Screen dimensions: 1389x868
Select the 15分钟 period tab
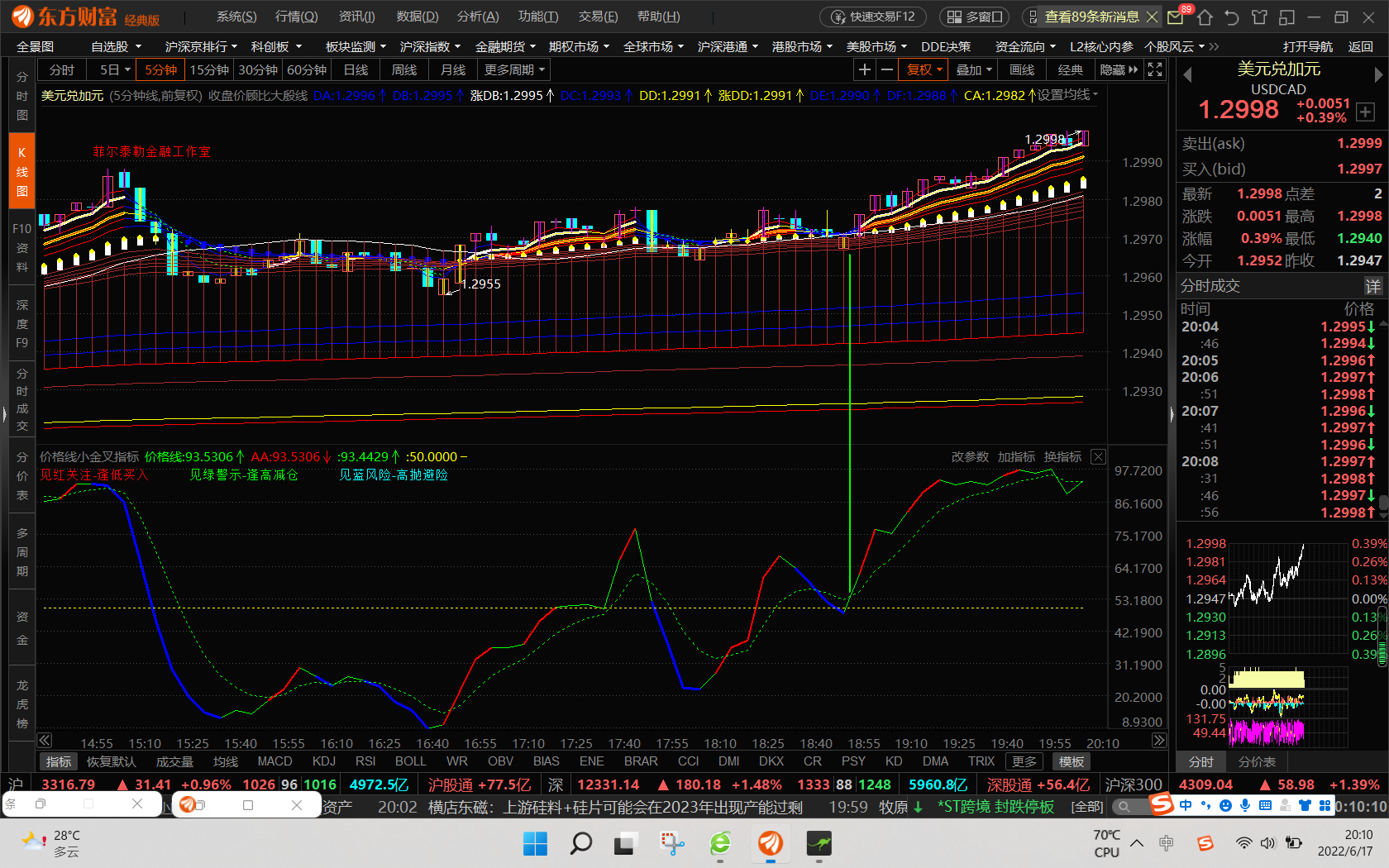point(209,70)
